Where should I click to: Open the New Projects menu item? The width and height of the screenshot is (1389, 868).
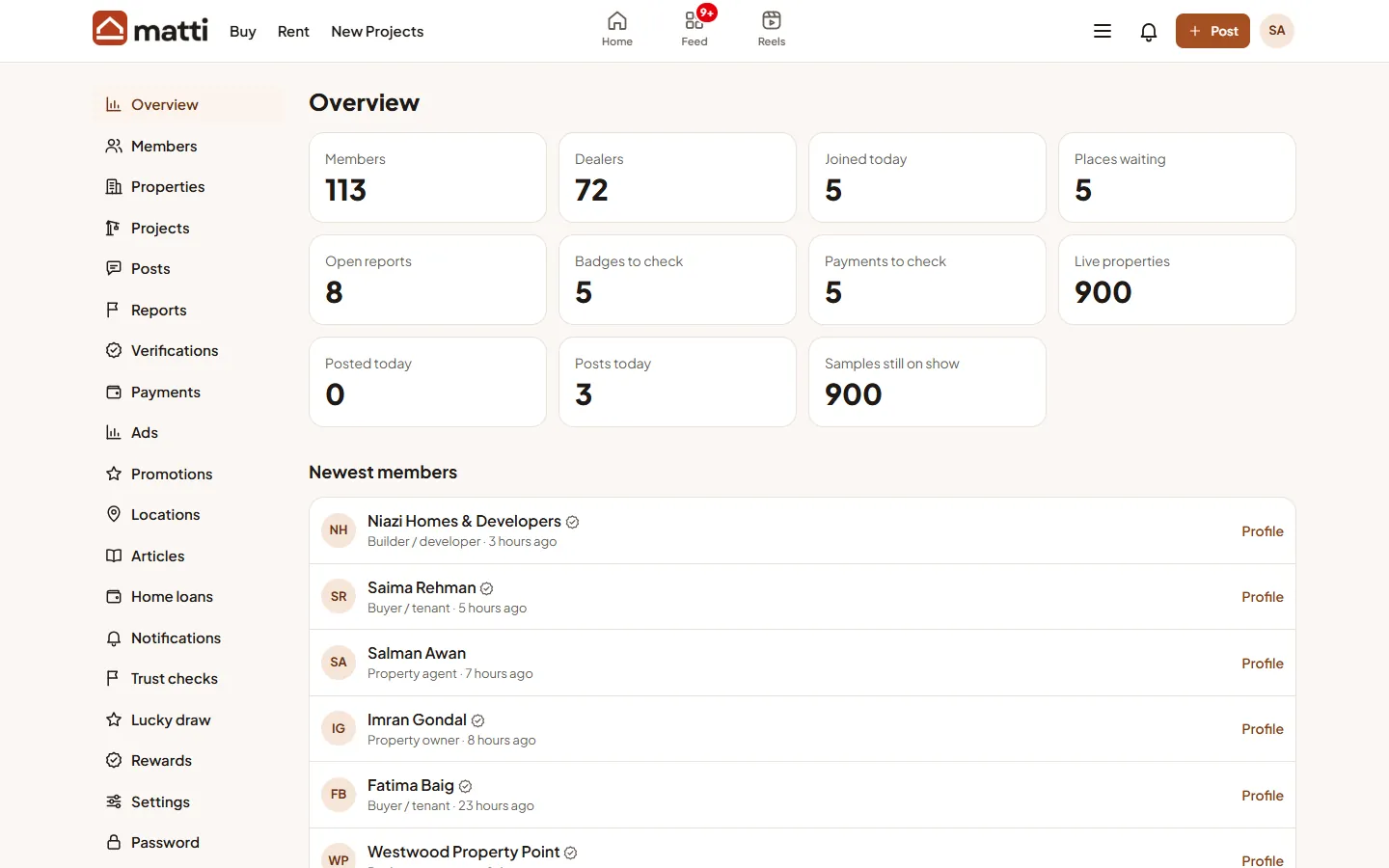377,31
